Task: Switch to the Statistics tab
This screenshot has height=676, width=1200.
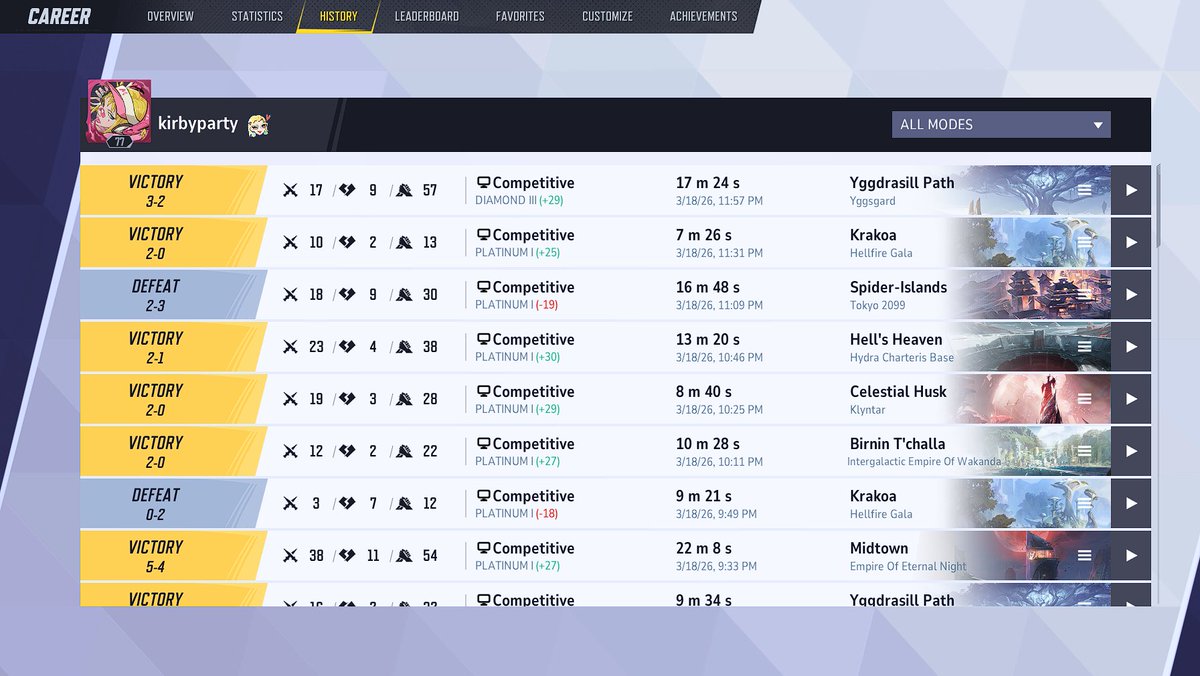Action: [257, 16]
